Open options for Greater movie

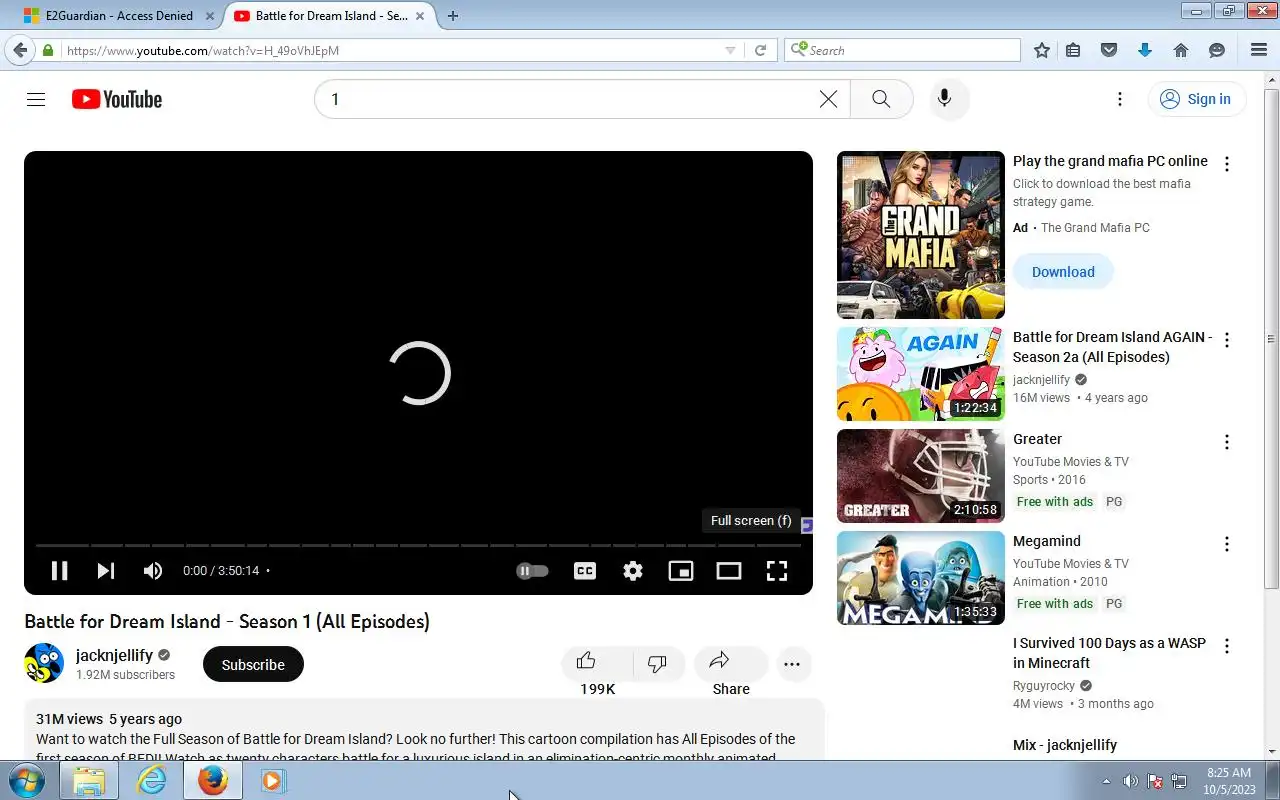pyautogui.click(x=1227, y=442)
